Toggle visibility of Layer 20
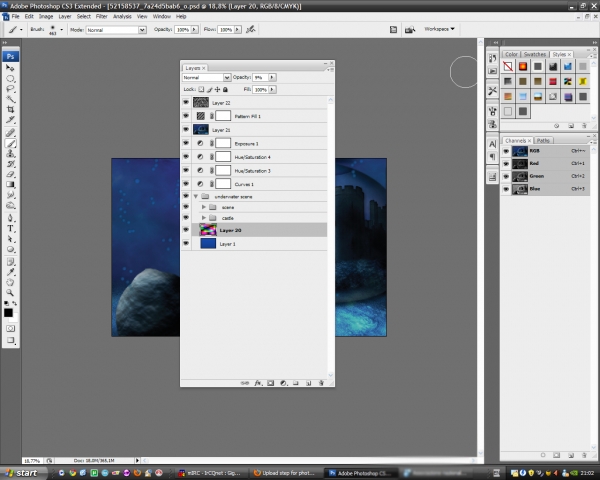Image resolution: width=600 pixels, height=480 pixels. pyautogui.click(x=186, y=230)
